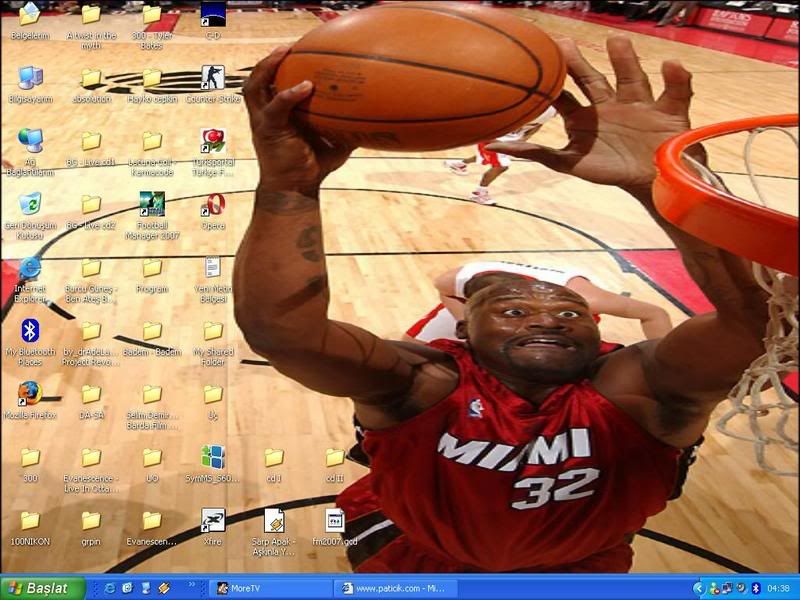
Task: Switch to www.paticik.com taskbar window
Action: coord(396,588)
